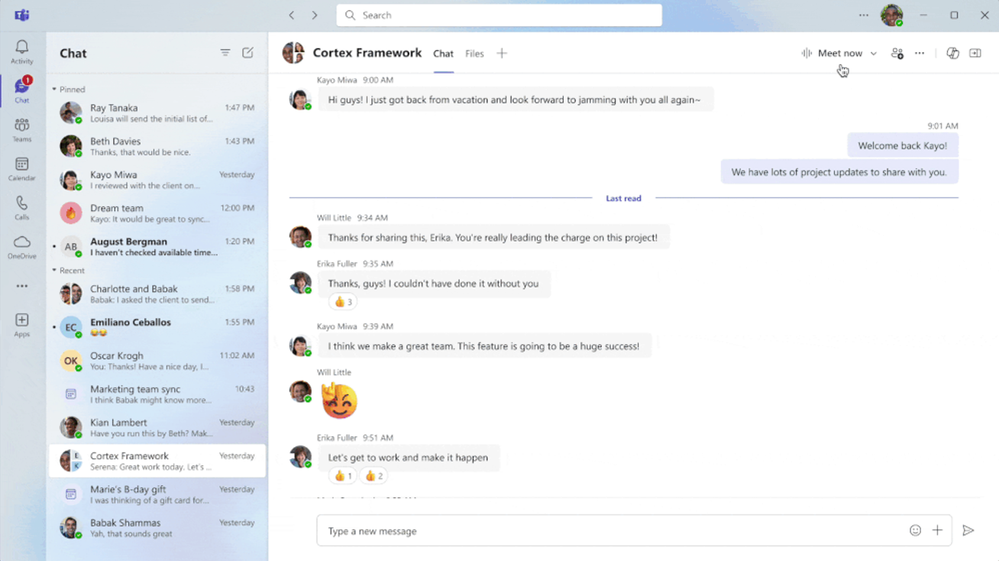Open emoji picker in message box
Screen dimensions: 999x561
pyautogui.click(x=915, y=530)
